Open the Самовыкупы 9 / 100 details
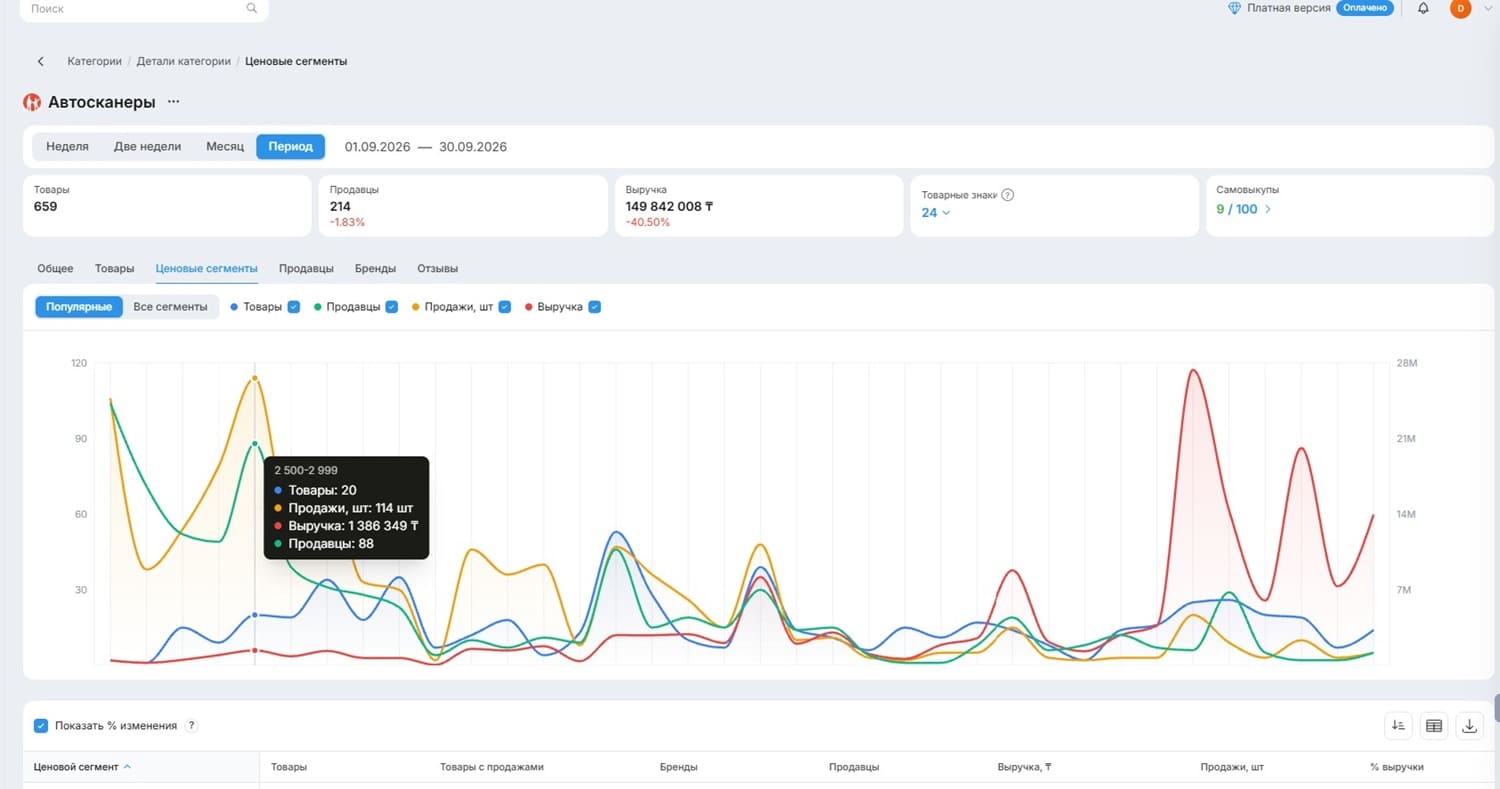This screenshot has height=789, width=1500. point(1244,209)
